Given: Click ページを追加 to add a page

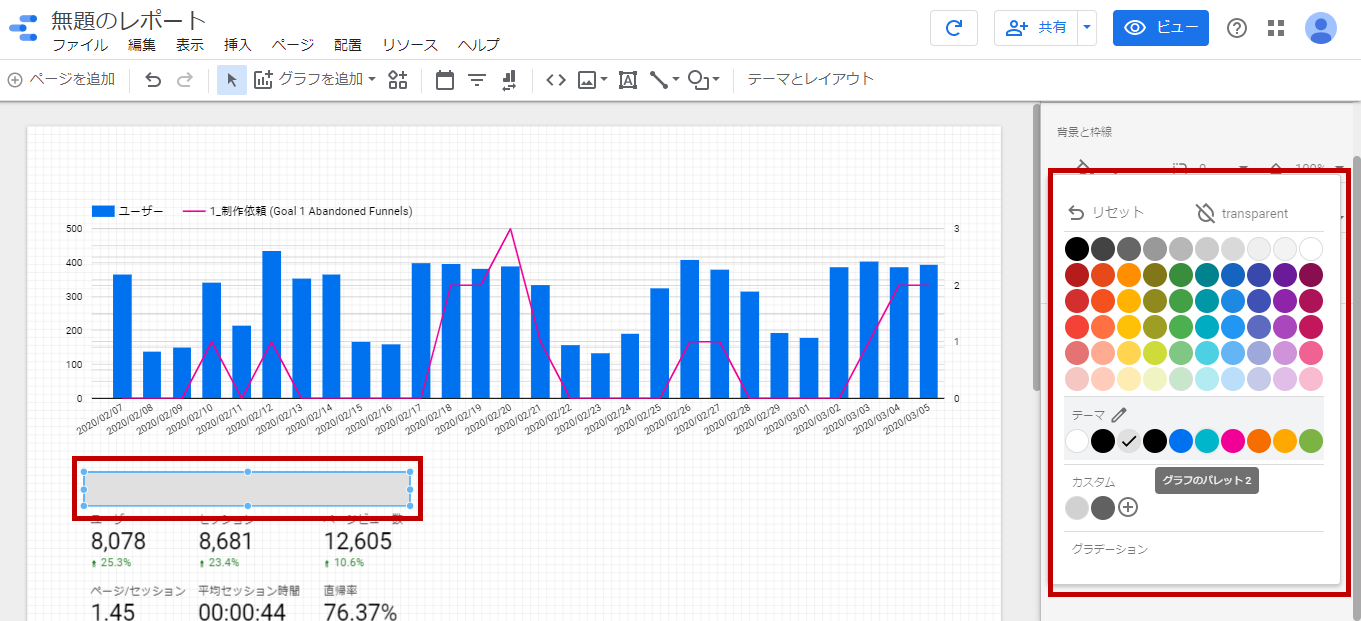Looking at the screenshot, I should 61,80.
